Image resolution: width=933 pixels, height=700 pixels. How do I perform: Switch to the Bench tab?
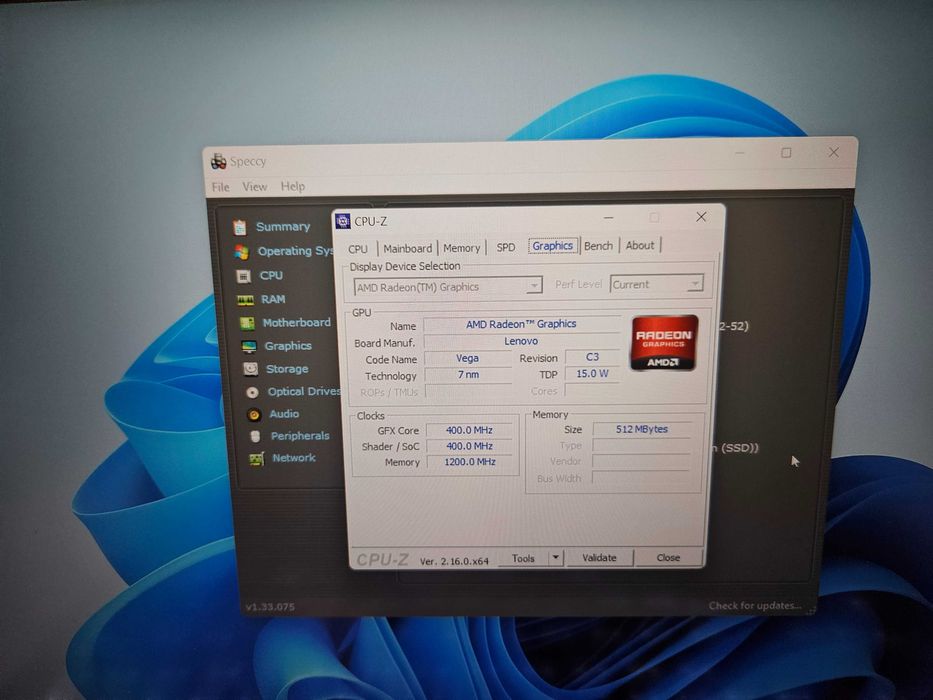pos(598,246)
